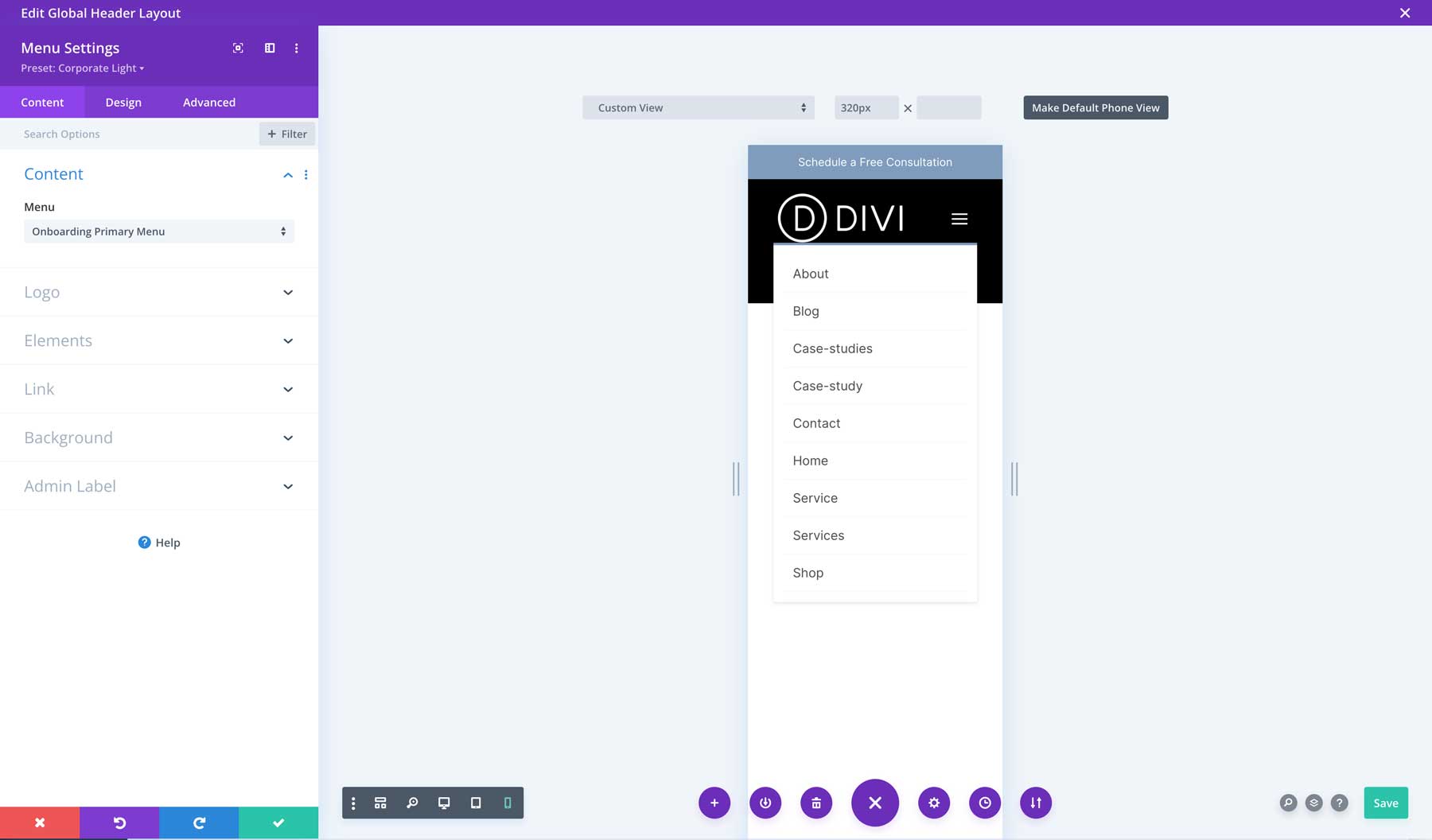1432x840 pixels.
Task: Switch to the Advanced tab
Action: coord(208,102)
